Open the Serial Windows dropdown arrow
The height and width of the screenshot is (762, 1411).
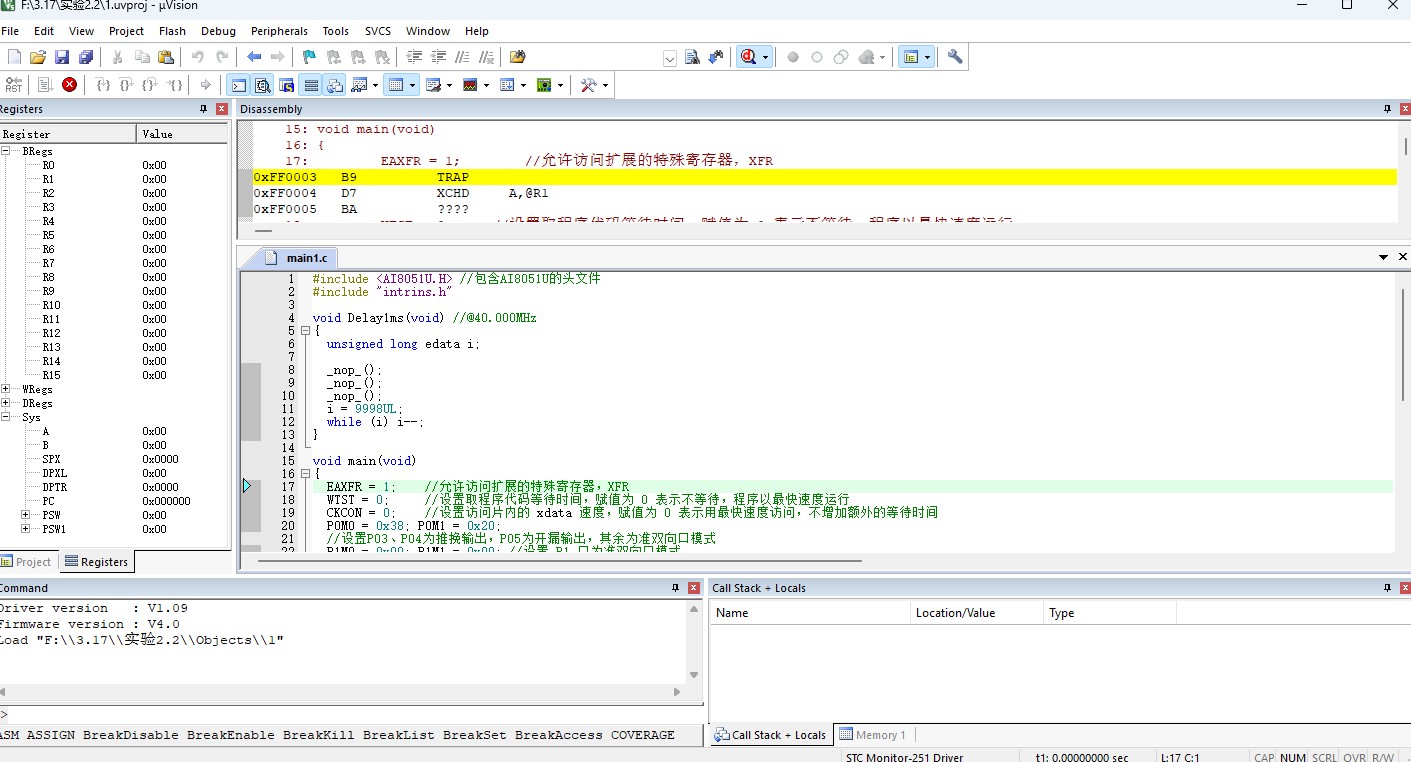coord(450,85)
